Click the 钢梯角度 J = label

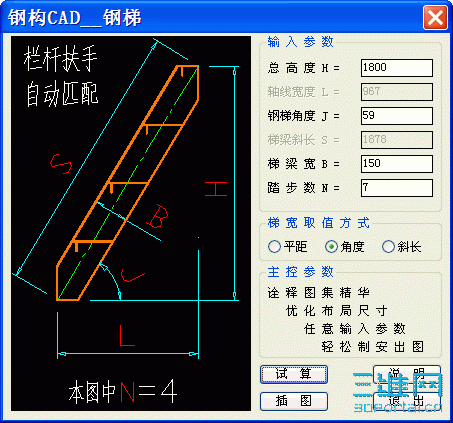(304, 116)
